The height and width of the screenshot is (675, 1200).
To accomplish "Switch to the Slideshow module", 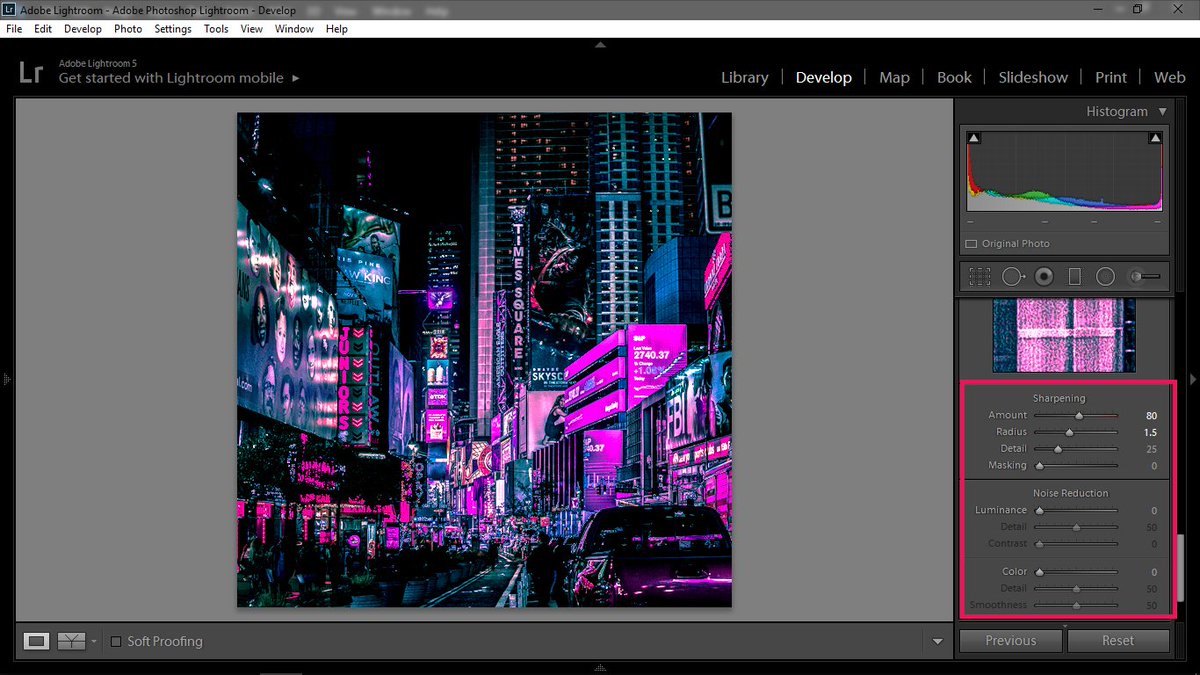I will (1033, 77).
